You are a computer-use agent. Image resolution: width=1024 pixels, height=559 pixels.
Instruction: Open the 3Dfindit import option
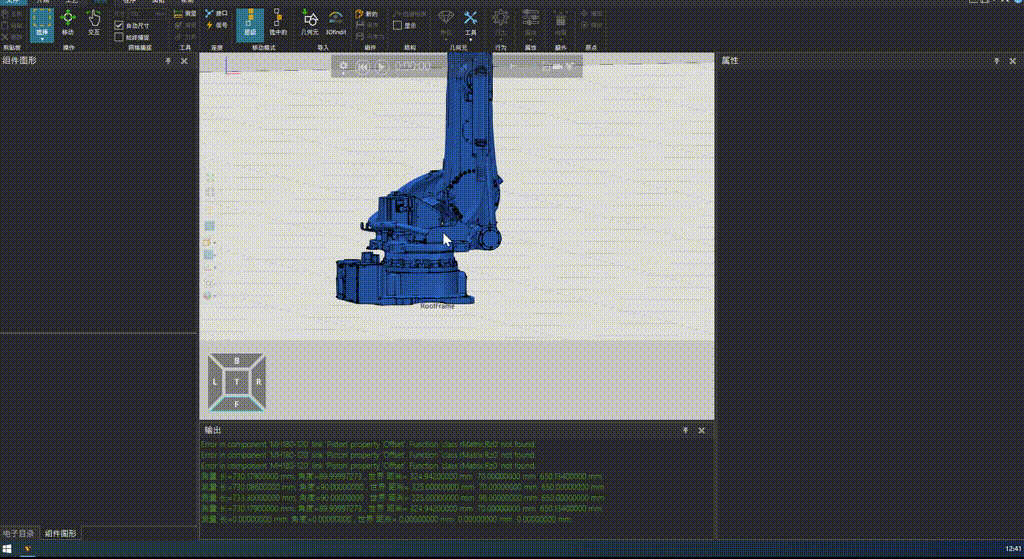click(336, 24)
